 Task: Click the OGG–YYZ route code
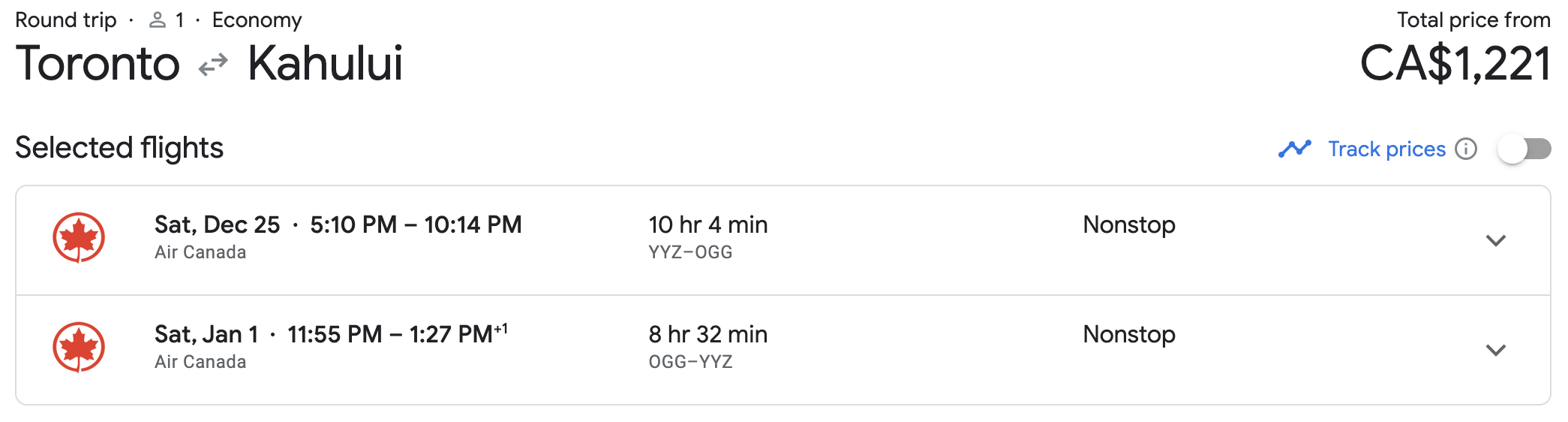pyautogui.click(x=690, y=362)
